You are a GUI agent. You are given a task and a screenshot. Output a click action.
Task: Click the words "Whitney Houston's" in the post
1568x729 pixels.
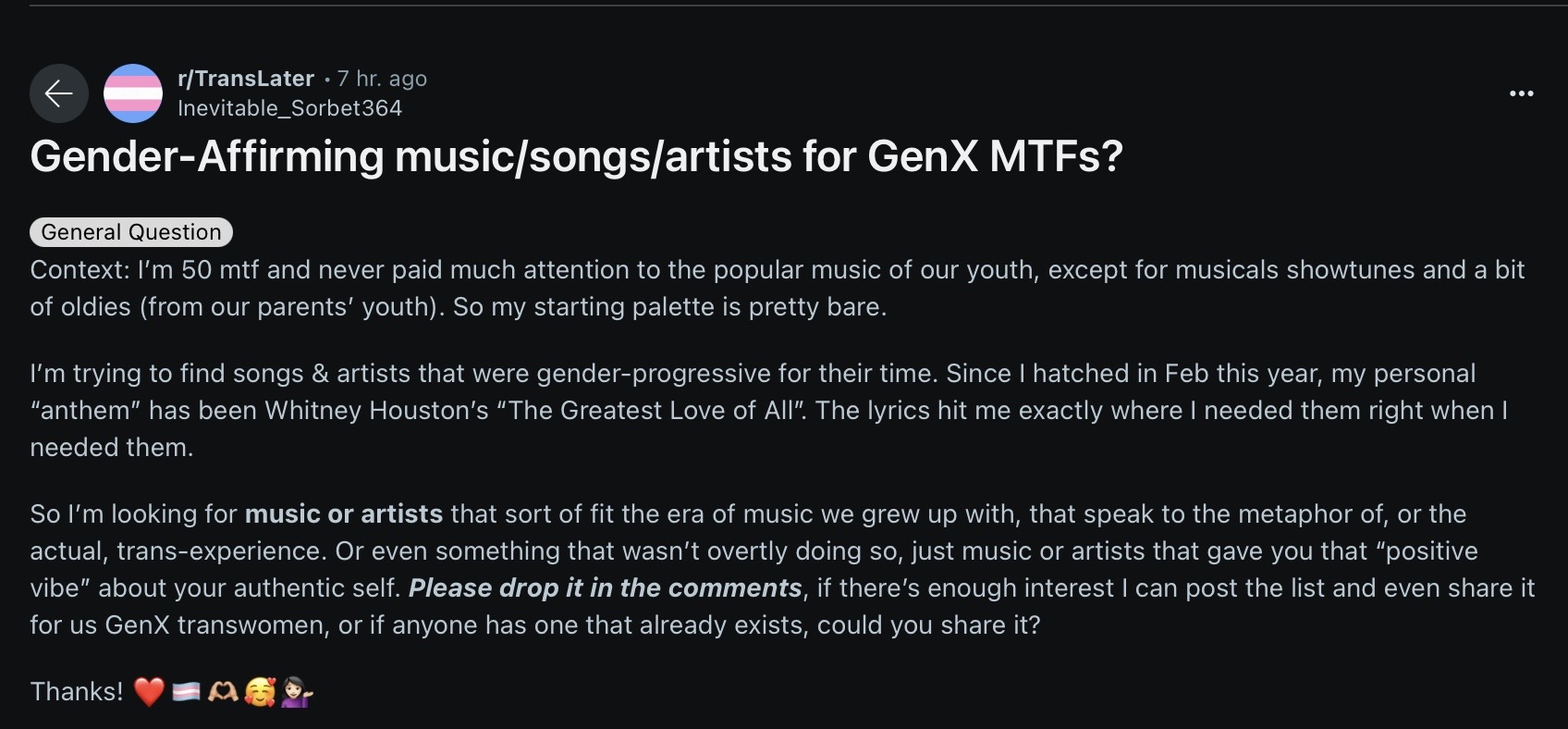tap(376, 411)
